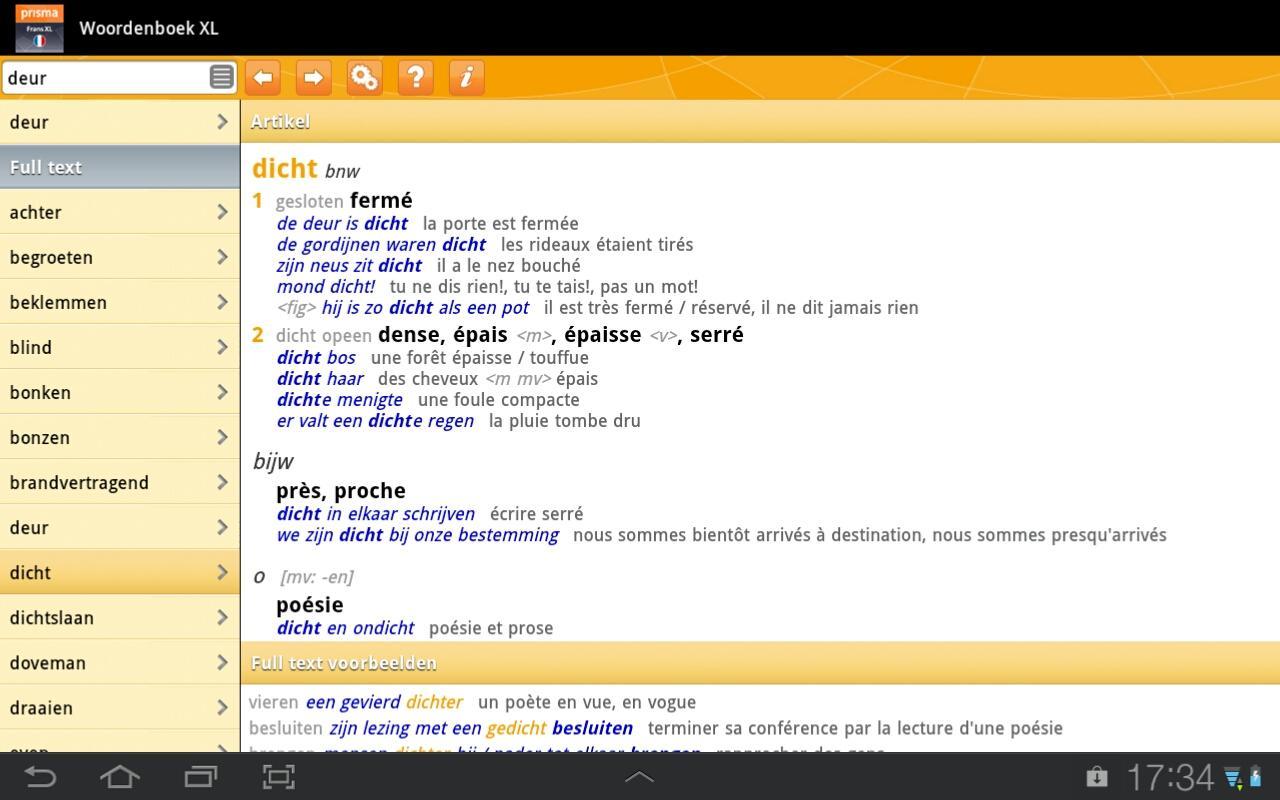Click translation 'poésie' heading
The height and width of the screenshot is (800, 1280).
coord(310,604)
